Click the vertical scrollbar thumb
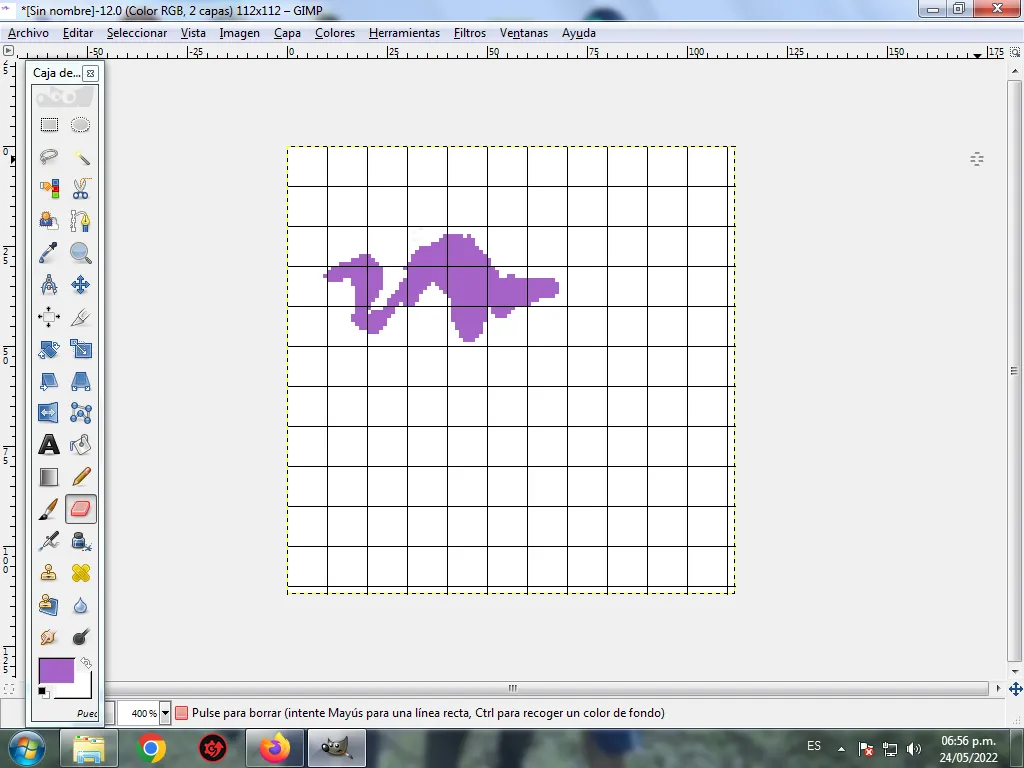This screenshot has height=768, width=1024. pos(1014,370)
